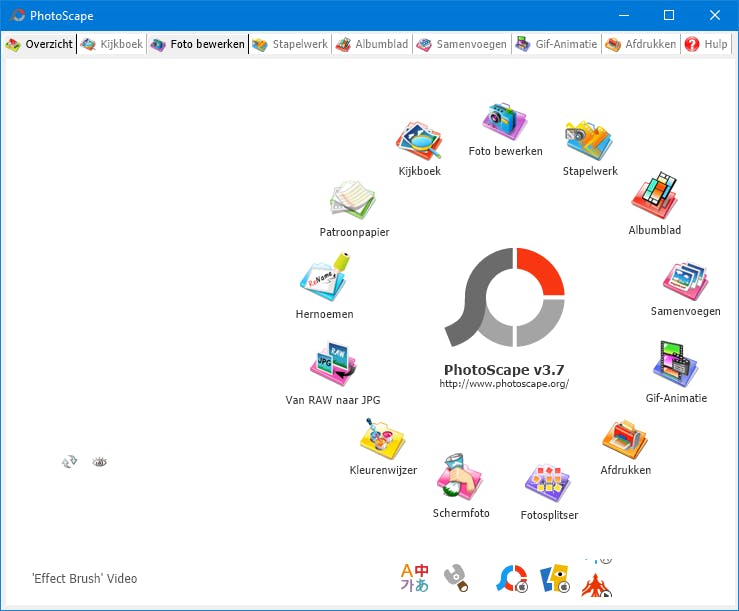Open the Schermfoto screen capture tool
Screen dimensions: 739x611
tap(460, 477)
